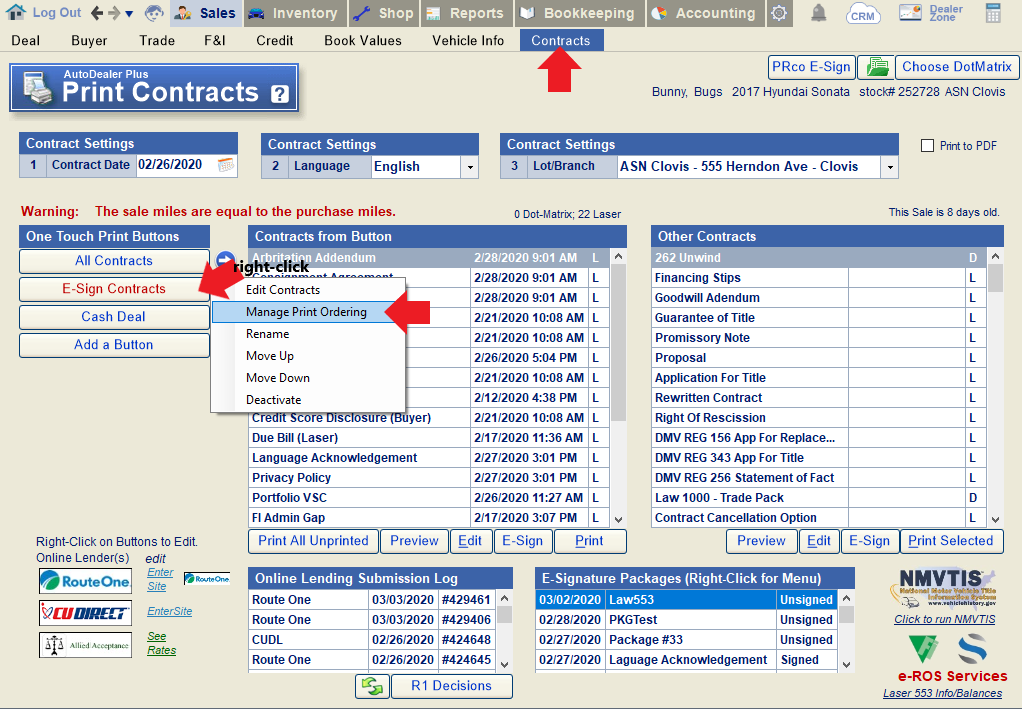Choose Move Down from the context menu
Screen dimensions: 1022x709
(308, 378)
